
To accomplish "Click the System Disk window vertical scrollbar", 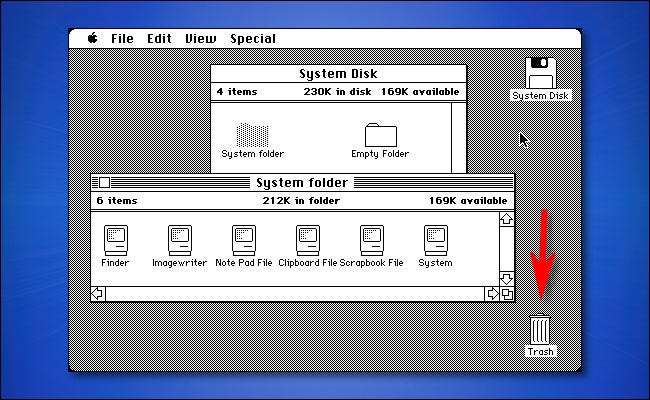I will point(458,138).
